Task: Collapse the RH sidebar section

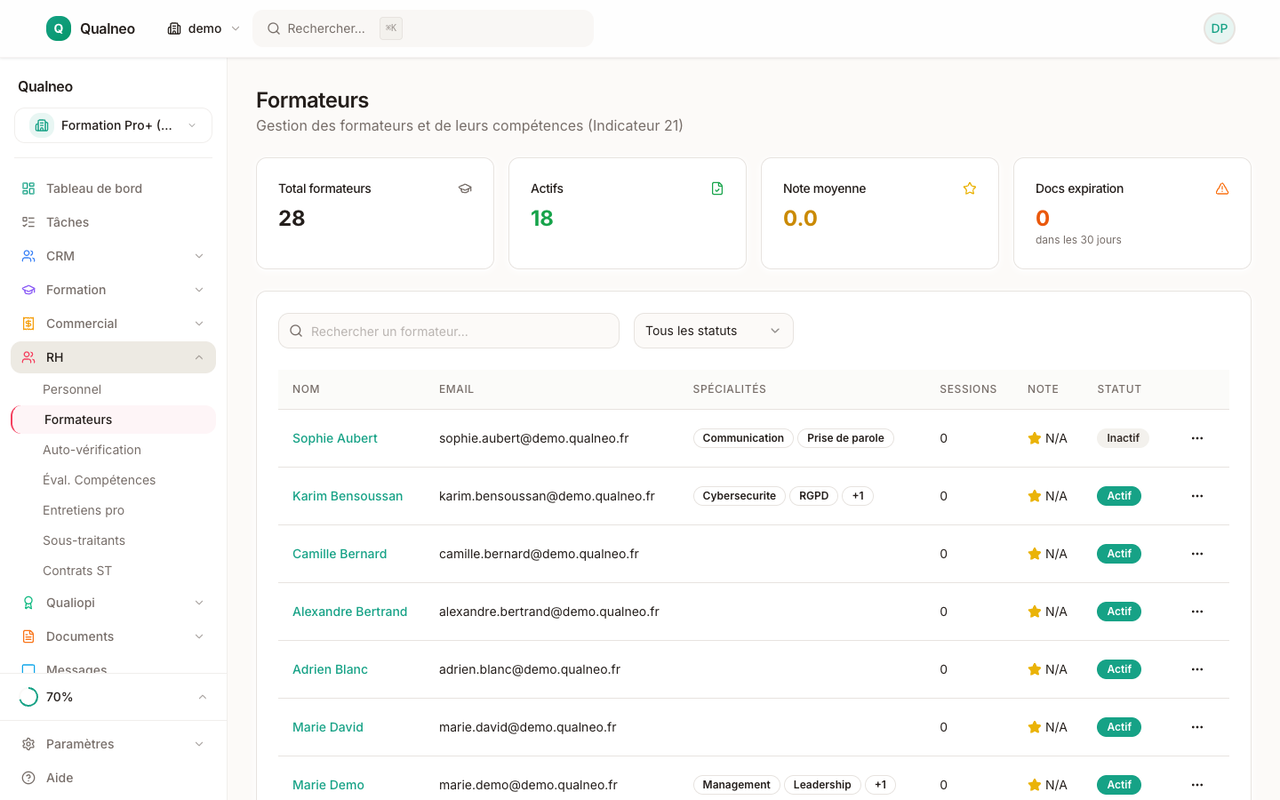Action: [x=199, y=357]
